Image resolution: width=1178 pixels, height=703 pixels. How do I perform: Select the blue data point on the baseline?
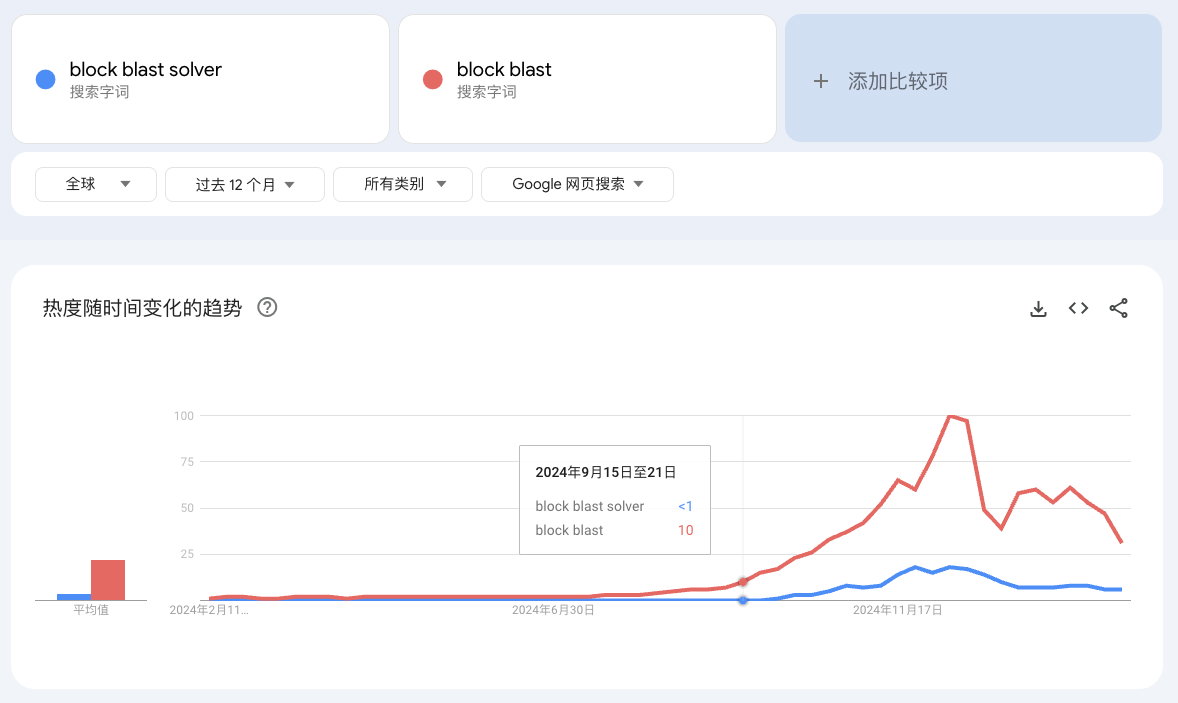(x=743, y=600)
